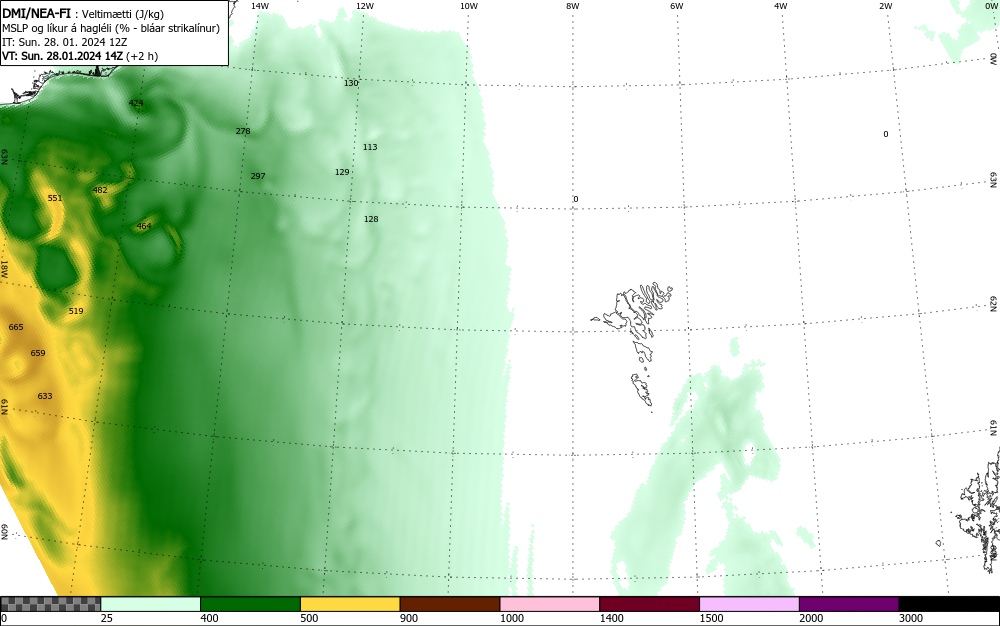Click the CAPE value 129 on the map
Screen dimensions: 1000x626
[x=342, y=172]
